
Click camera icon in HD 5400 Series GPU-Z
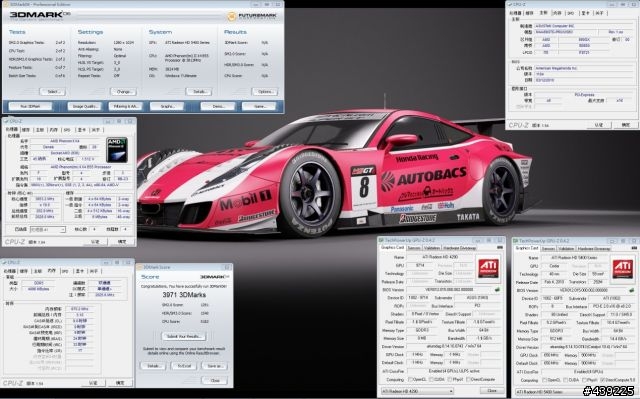click(634, 248)
